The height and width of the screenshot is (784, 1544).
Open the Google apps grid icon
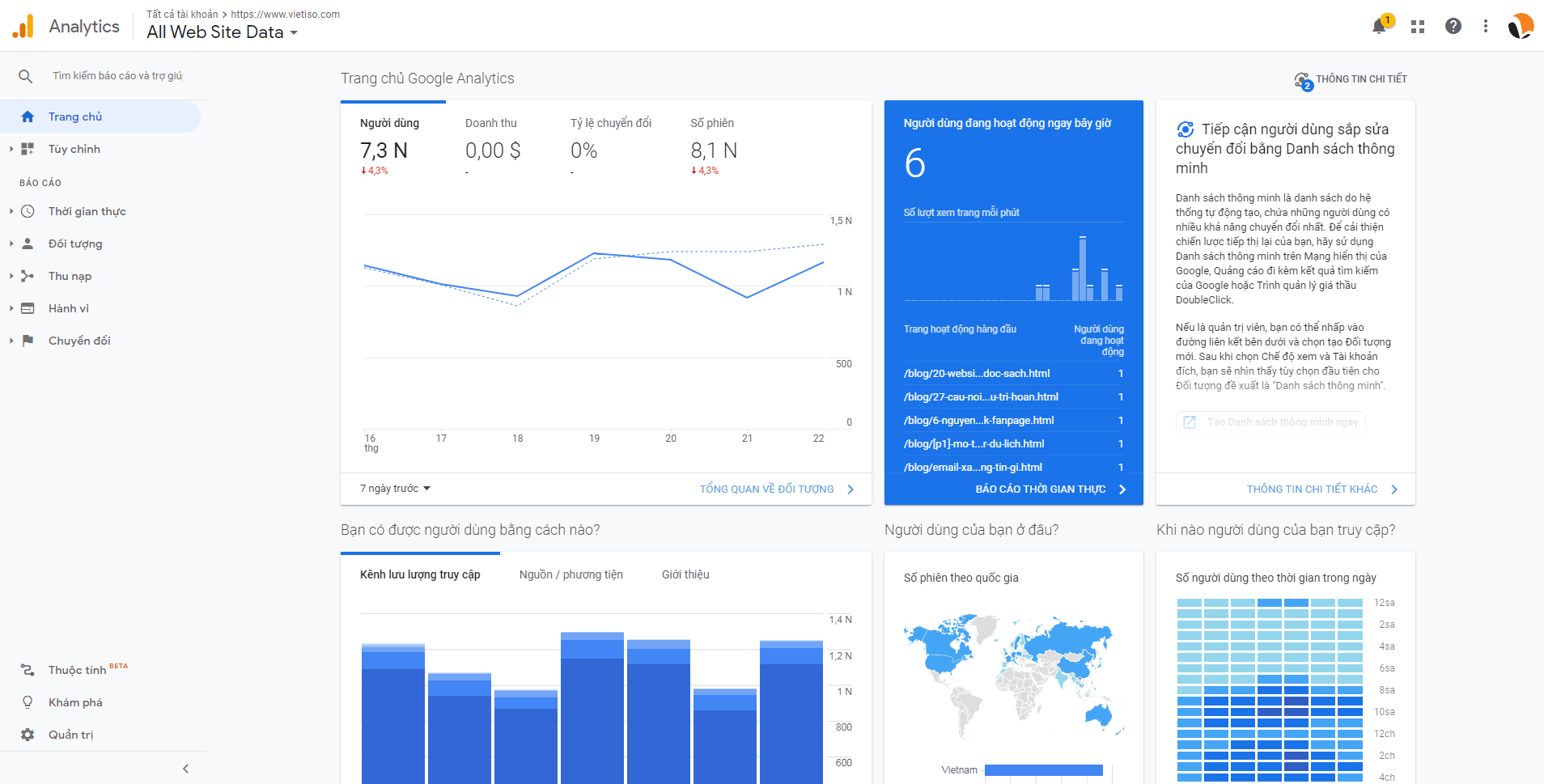coord(1417,26)
